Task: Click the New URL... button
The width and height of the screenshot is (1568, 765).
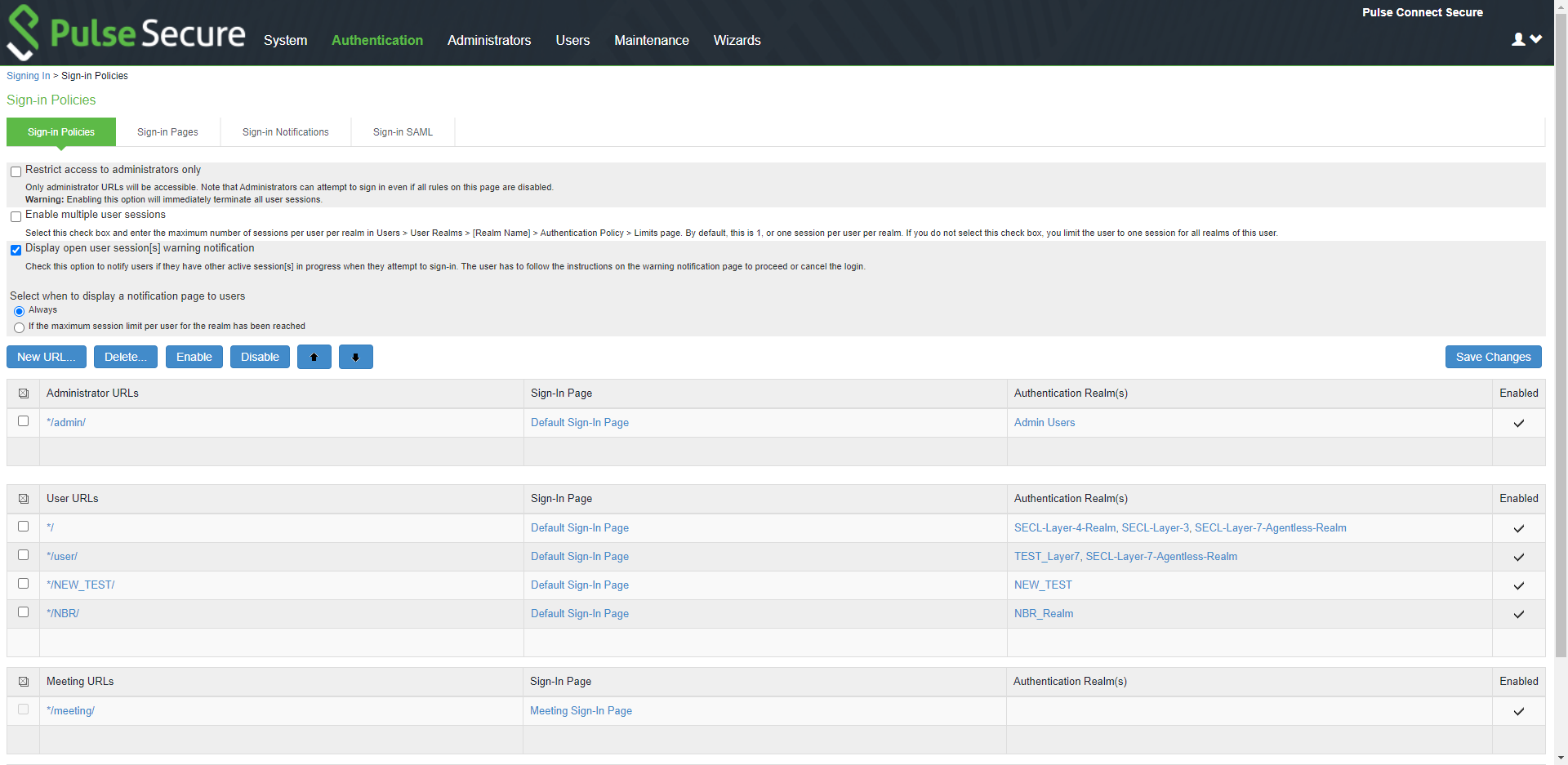Action: click(47, 358)
